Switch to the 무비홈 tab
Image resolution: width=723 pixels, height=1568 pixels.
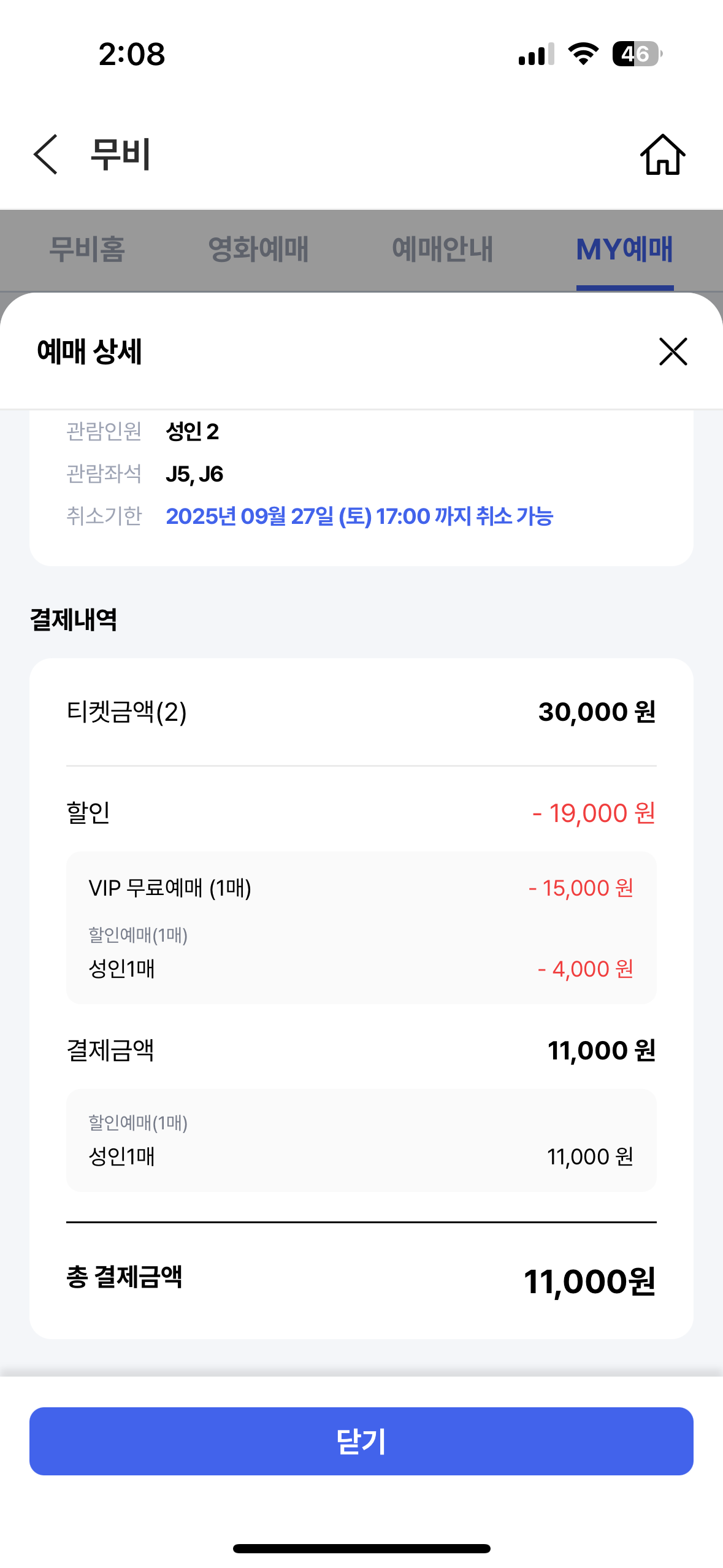click(x=87, y=250)
